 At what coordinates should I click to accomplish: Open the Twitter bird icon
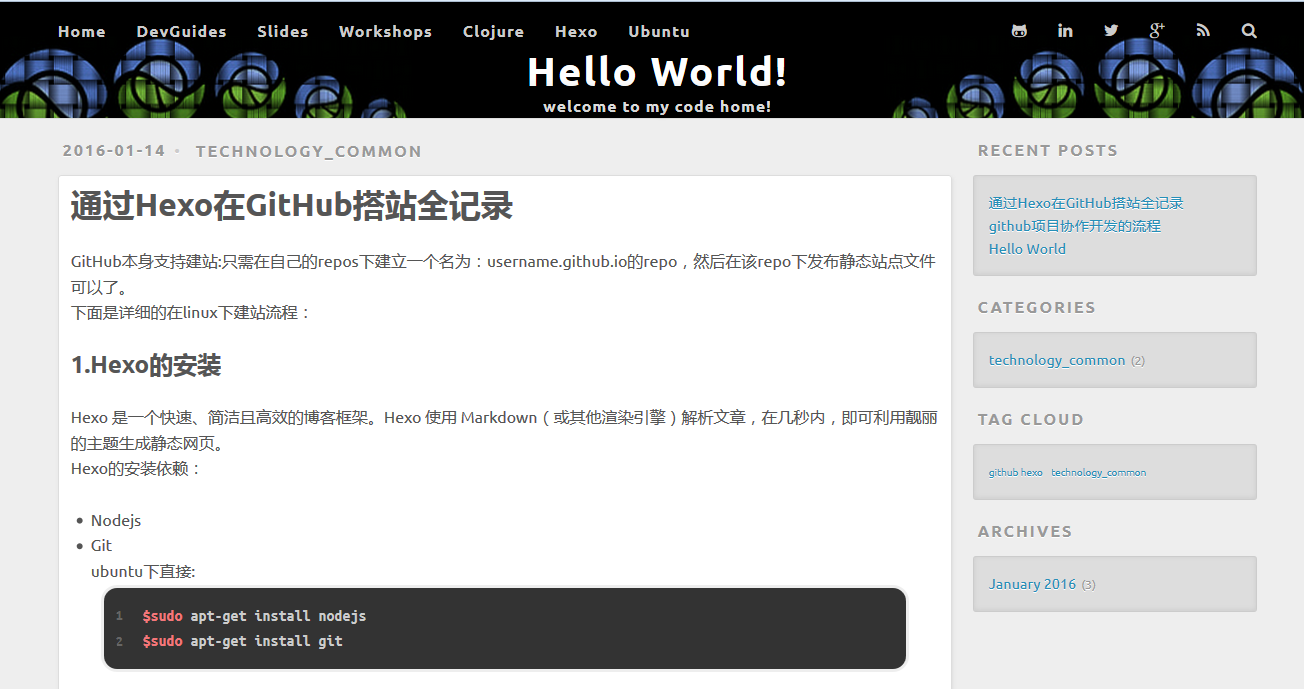point(1111,31)
